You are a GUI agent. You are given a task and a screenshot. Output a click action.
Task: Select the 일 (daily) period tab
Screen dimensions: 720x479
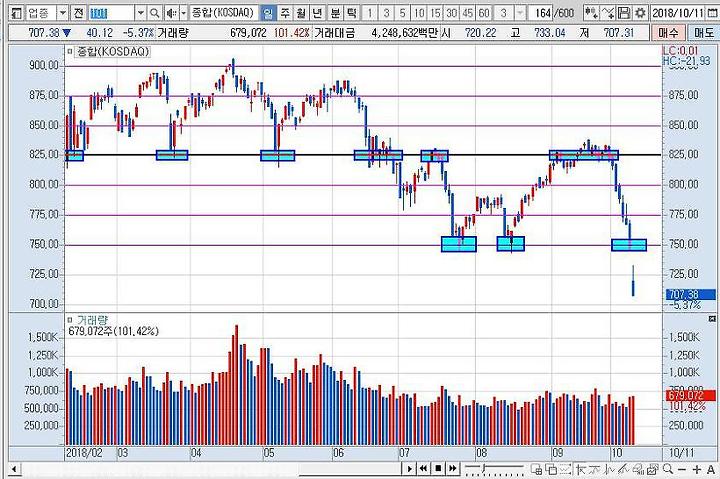268,13
